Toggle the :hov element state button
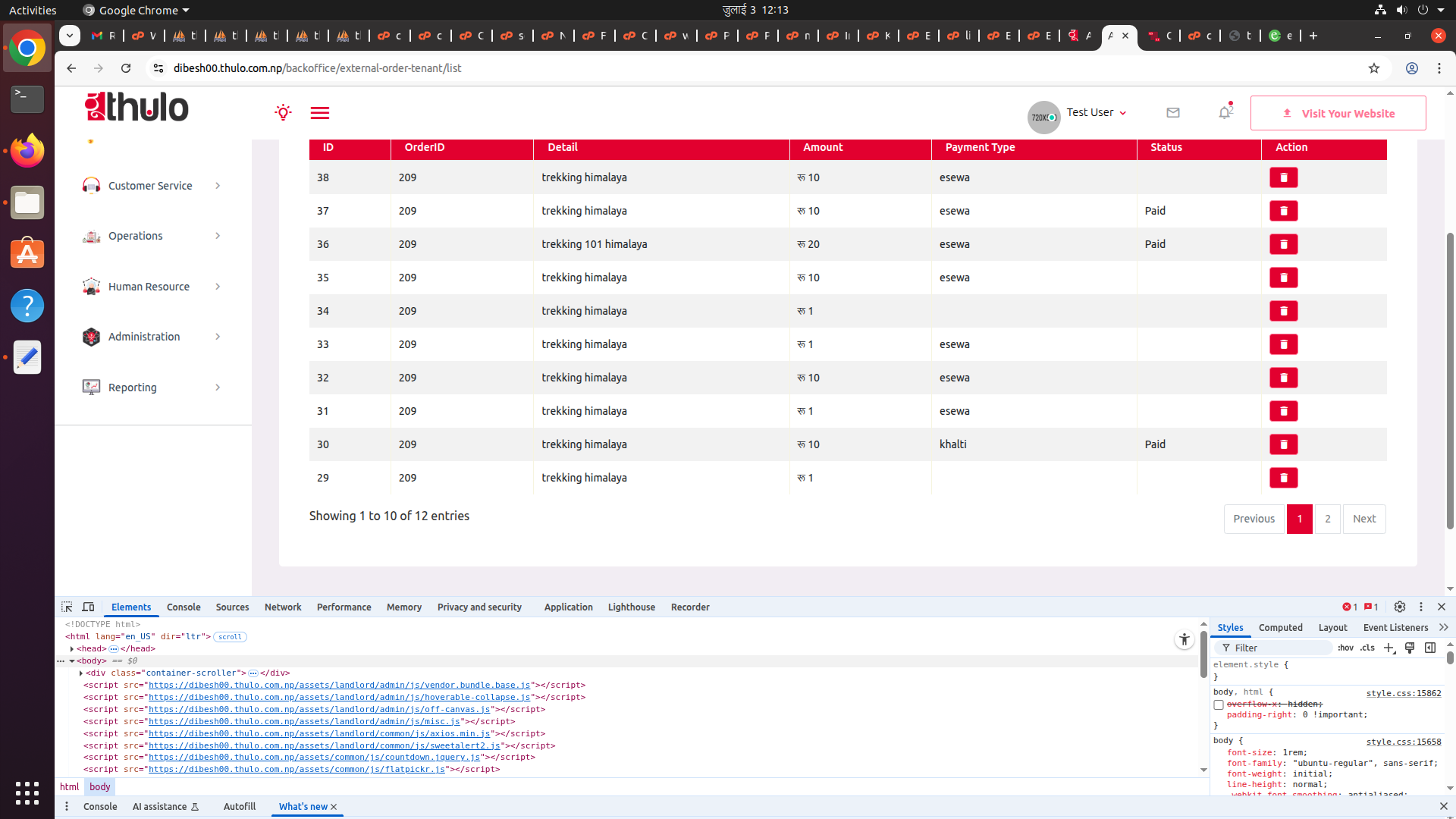Screen dimensions: 1456x819 1345,648
